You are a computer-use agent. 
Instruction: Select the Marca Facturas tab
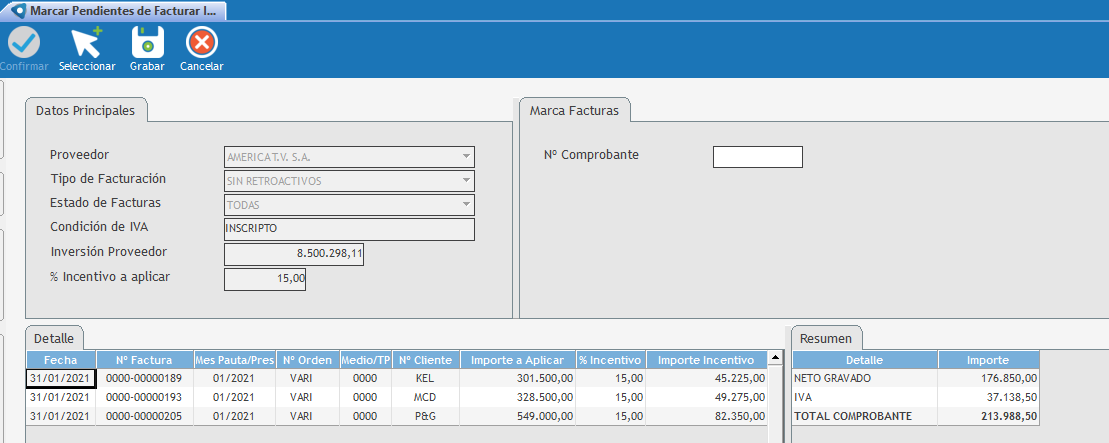coord(573,111)
